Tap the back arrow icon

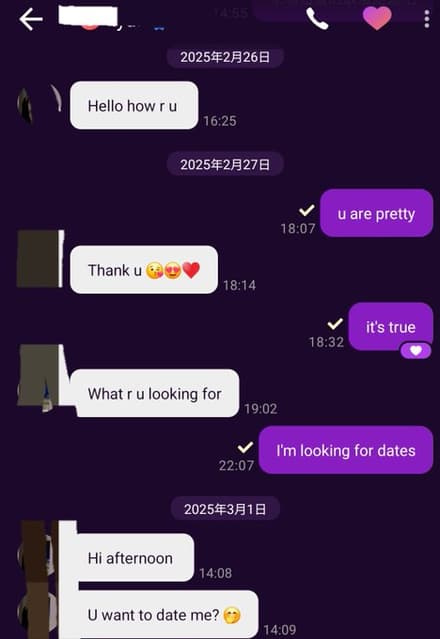click(x=31, y=19)
